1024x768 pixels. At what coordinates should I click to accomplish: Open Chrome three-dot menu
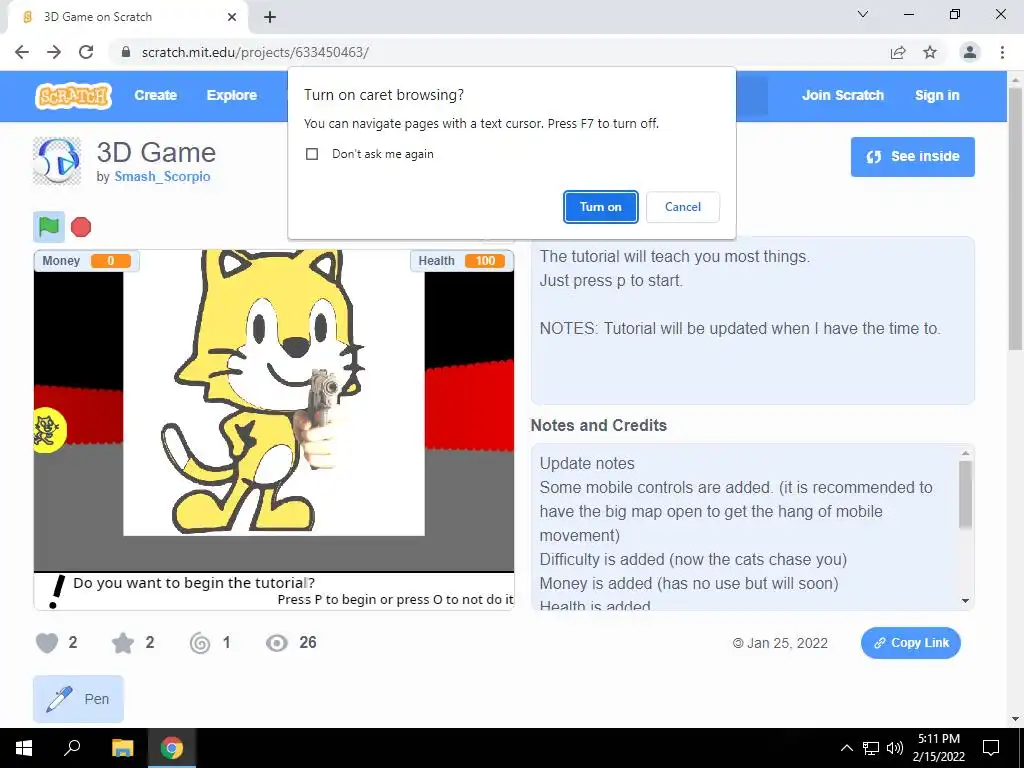click(1002, 52)
